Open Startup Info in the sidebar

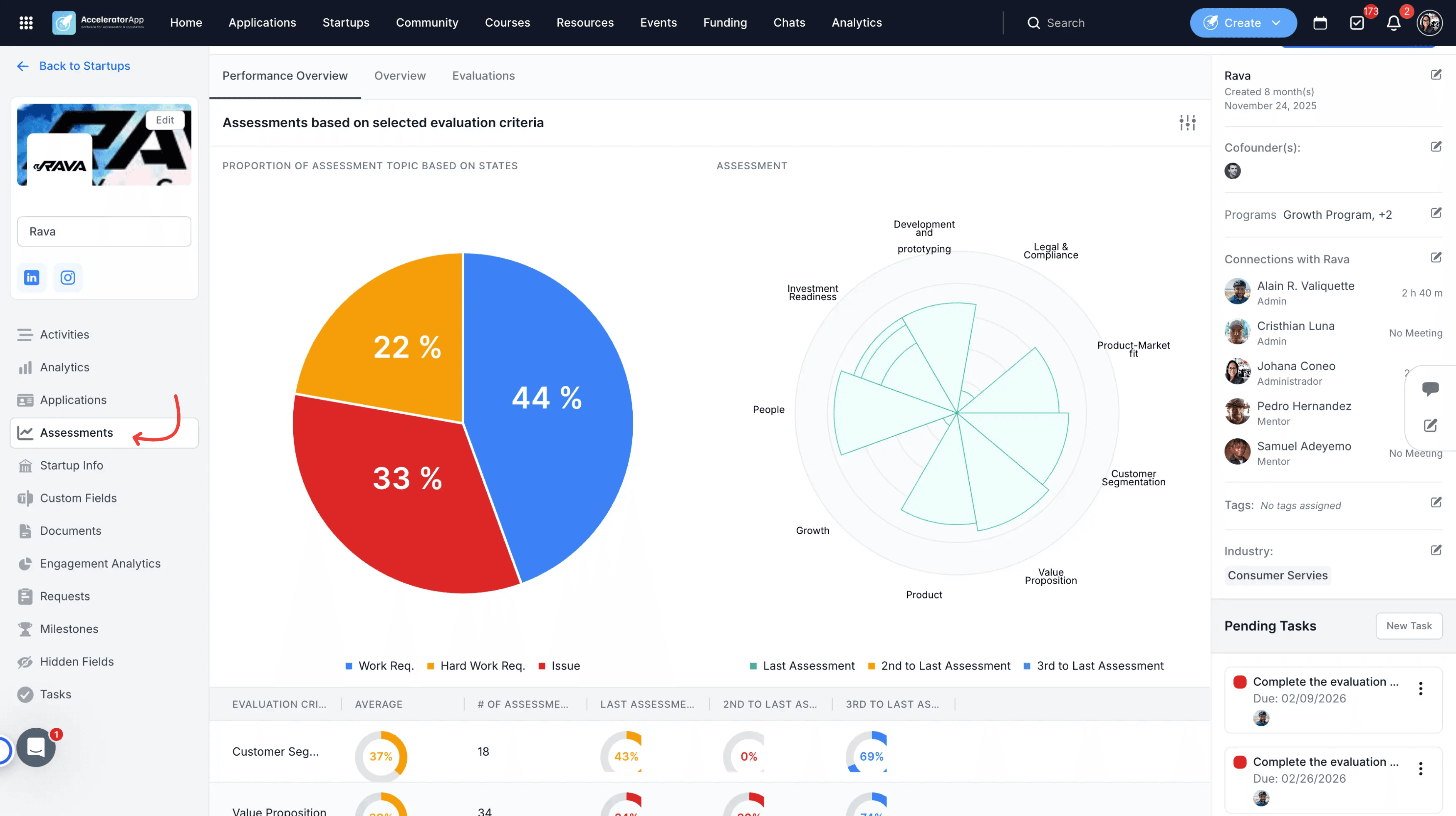click(x=104, y=466)
